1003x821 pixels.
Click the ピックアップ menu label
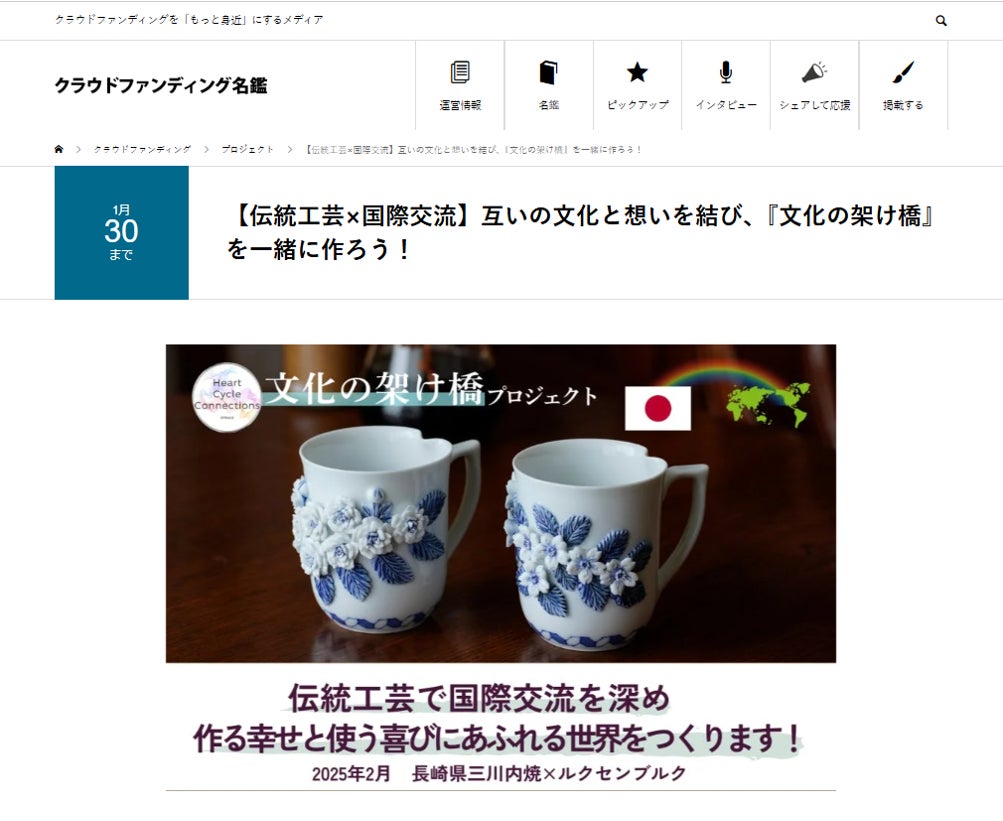click(x=637, y=105)
